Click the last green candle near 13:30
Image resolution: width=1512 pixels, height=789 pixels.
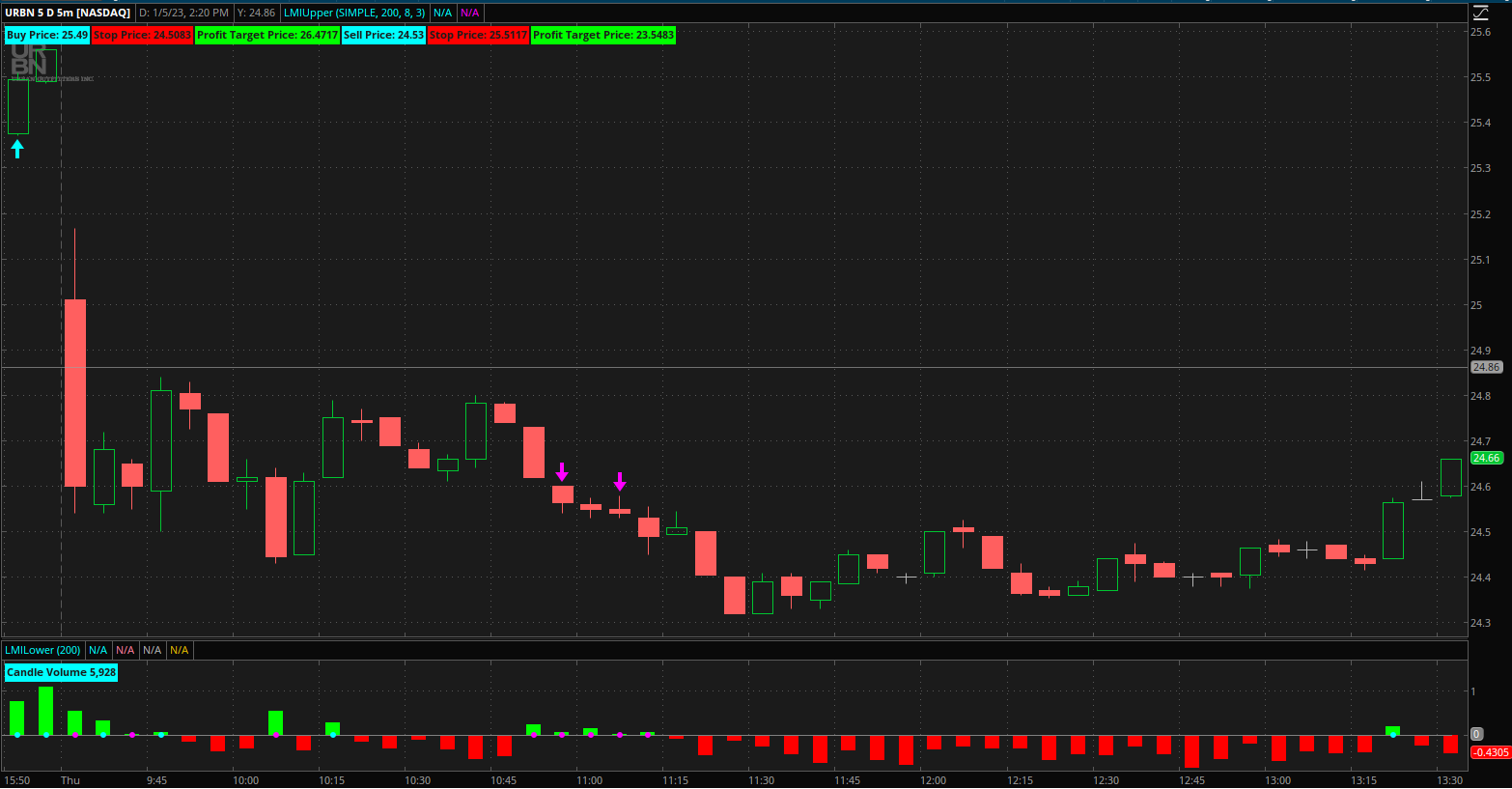pos(1451,478)
